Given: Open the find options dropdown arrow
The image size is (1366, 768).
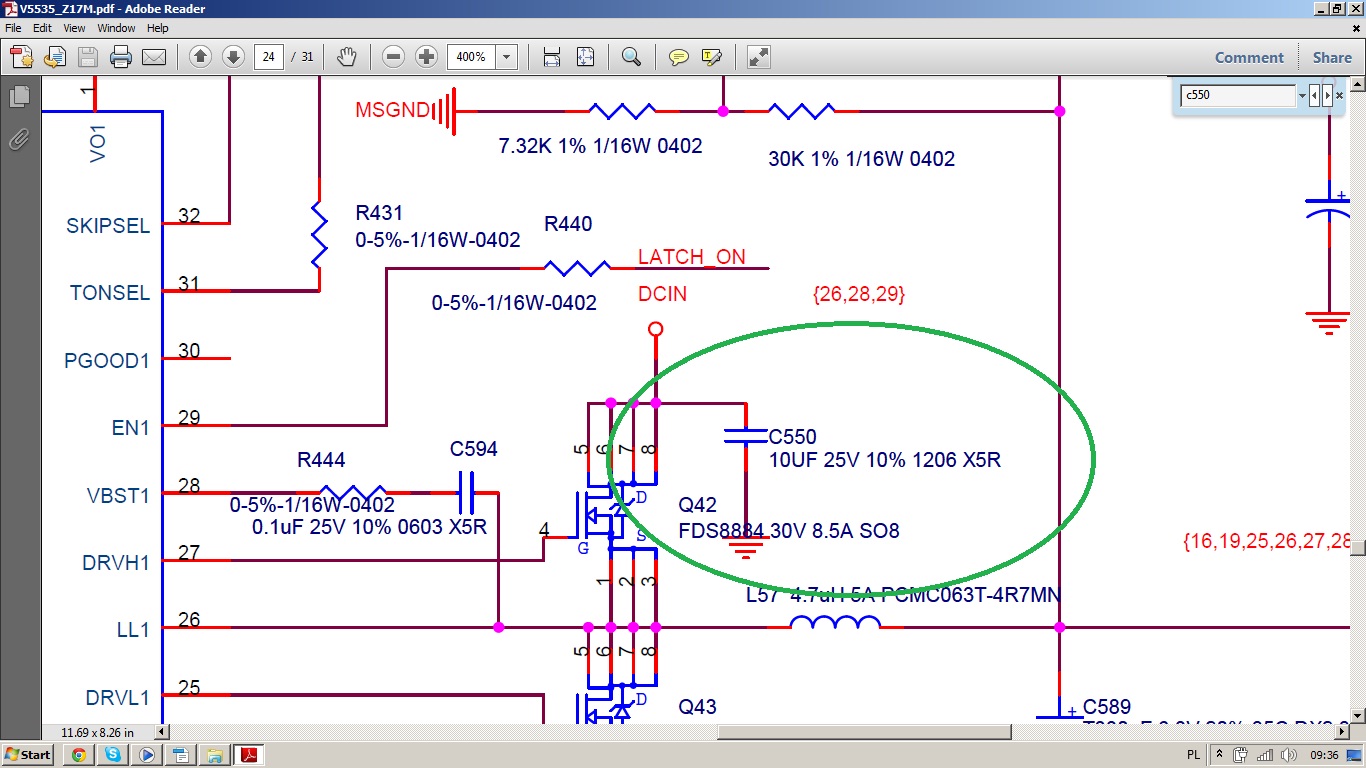Looking at the screenshot, I should [x=1302, y=96].
